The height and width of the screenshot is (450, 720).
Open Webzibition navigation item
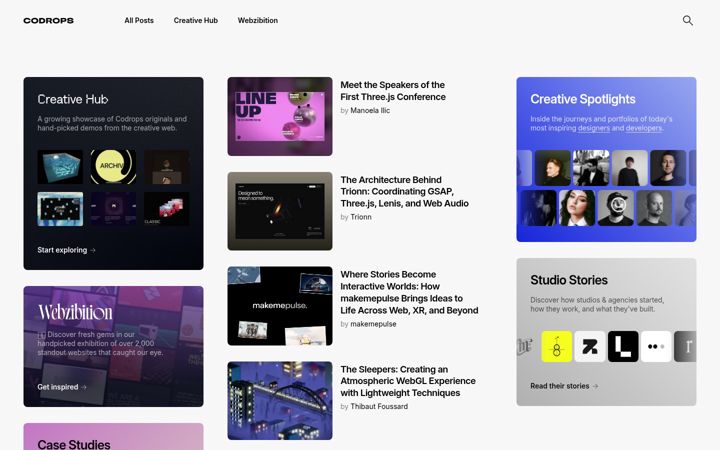pos(258,20)
